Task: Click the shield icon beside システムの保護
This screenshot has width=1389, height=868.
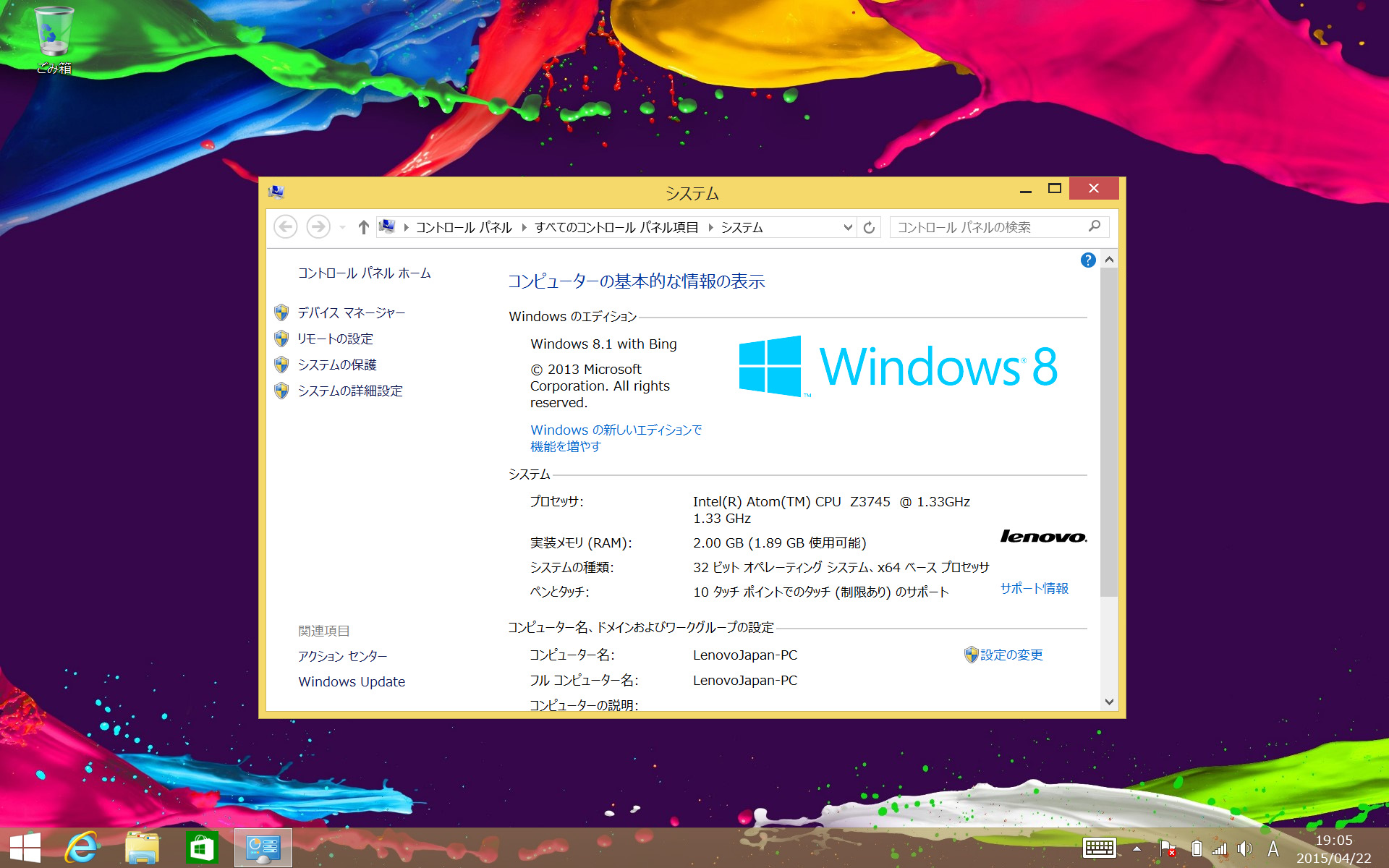Action: pos(282,365)
